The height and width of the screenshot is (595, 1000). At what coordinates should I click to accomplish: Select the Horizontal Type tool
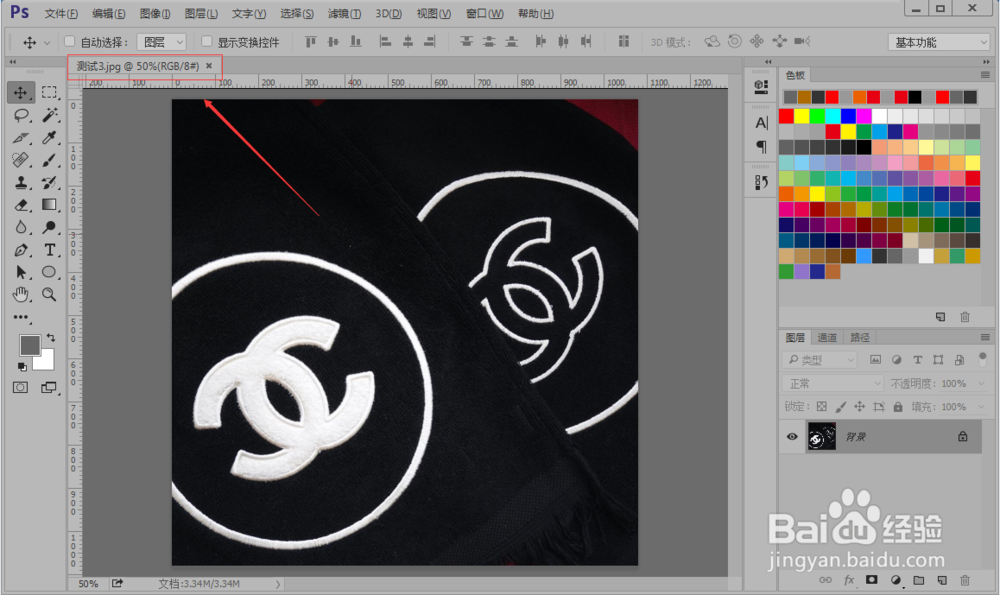click(x=49, y=250)
